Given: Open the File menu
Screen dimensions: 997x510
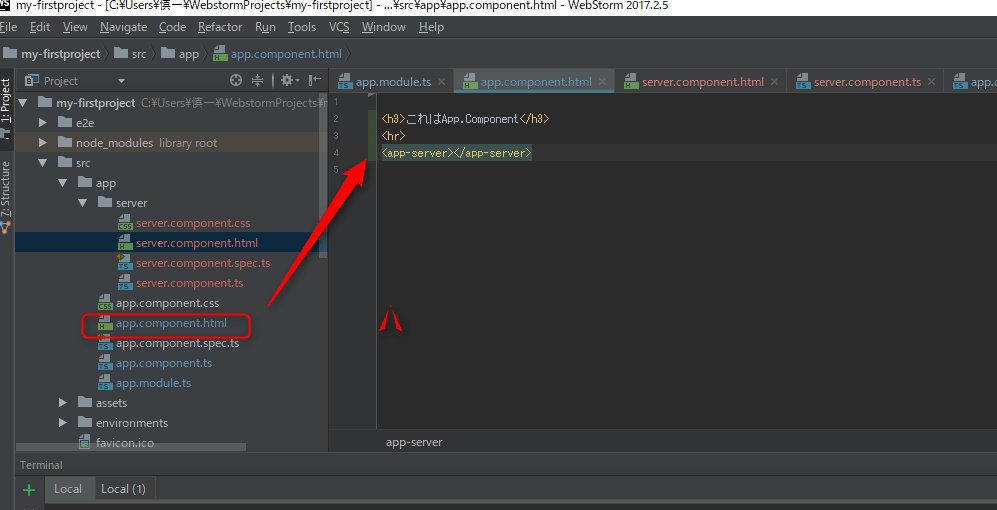Looking at the screenshot, I should click(x=8, y=27).
